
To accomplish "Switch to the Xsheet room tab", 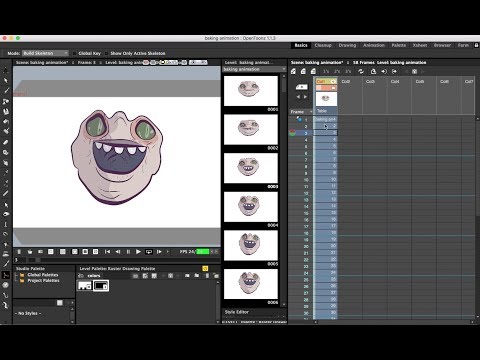I will 420,45.
